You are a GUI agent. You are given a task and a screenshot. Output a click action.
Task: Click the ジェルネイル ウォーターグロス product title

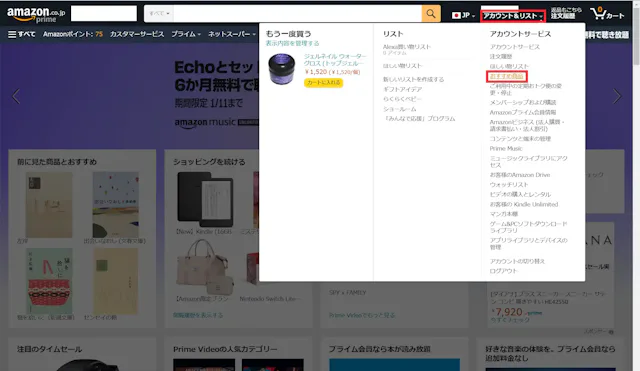pos(335,60)
